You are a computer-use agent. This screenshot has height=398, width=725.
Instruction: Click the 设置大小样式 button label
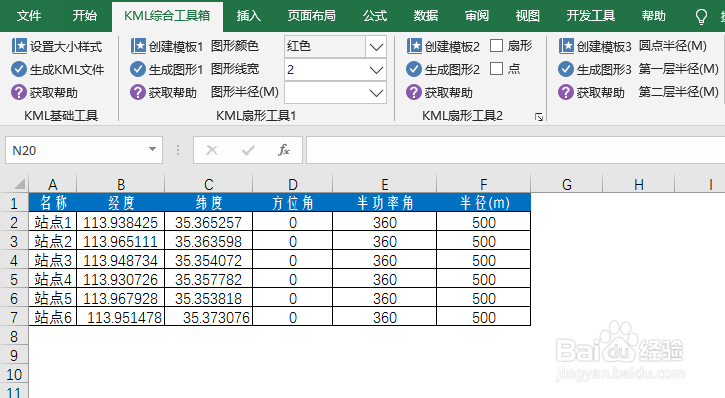tap(66, 47)
